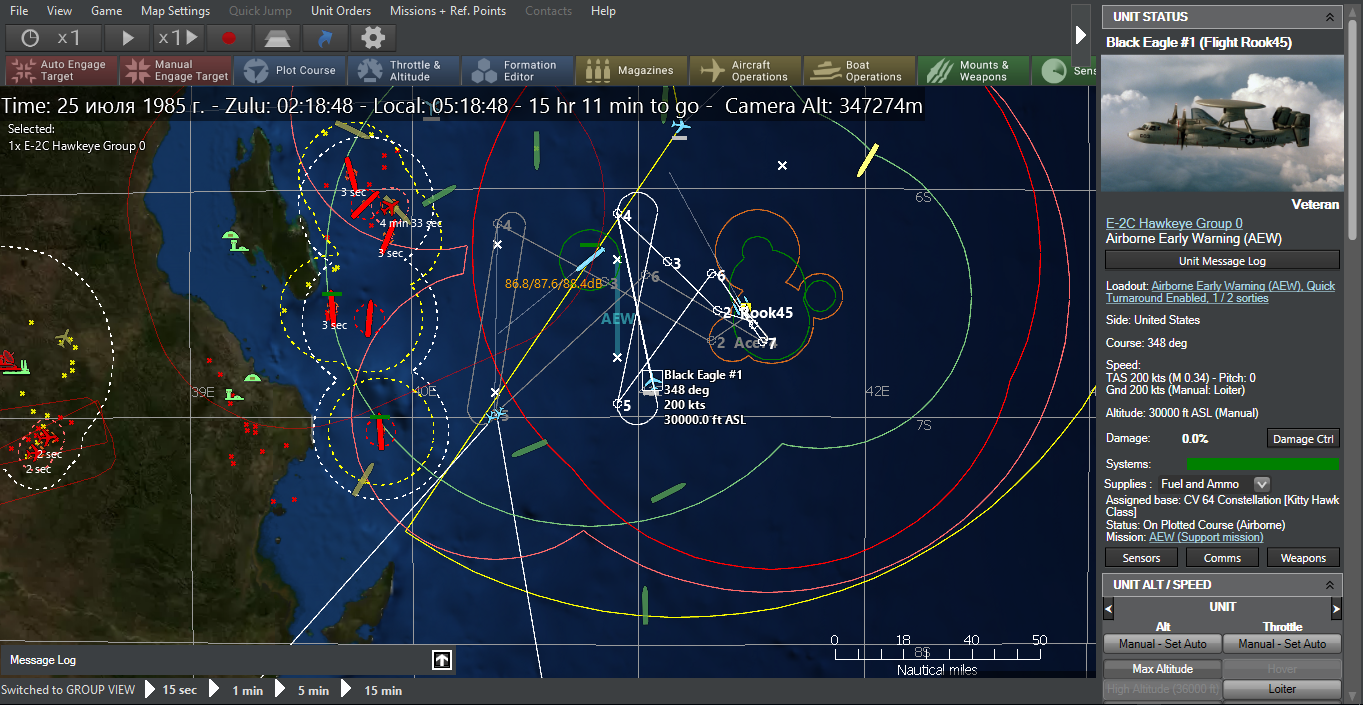Open Aircraft Operations
The height and width of the screenshot is (705, 1363).
click(x=746, y=71)
